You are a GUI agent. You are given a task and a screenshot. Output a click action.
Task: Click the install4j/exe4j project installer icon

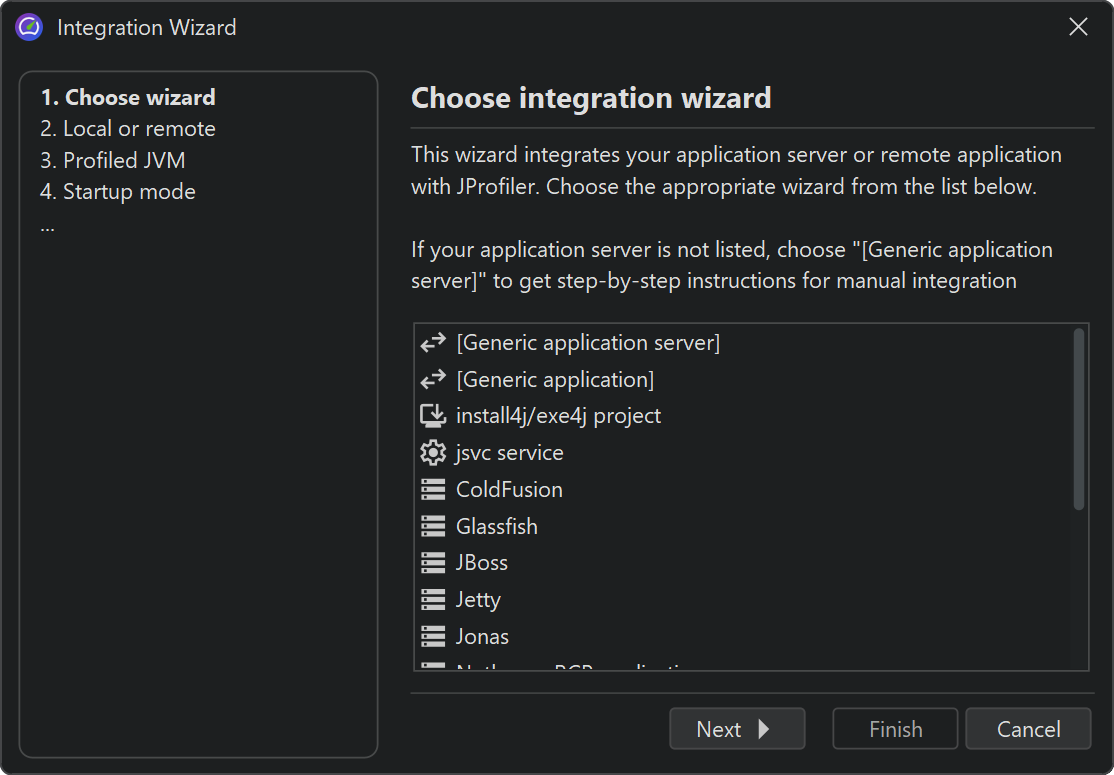click(433, 416)
